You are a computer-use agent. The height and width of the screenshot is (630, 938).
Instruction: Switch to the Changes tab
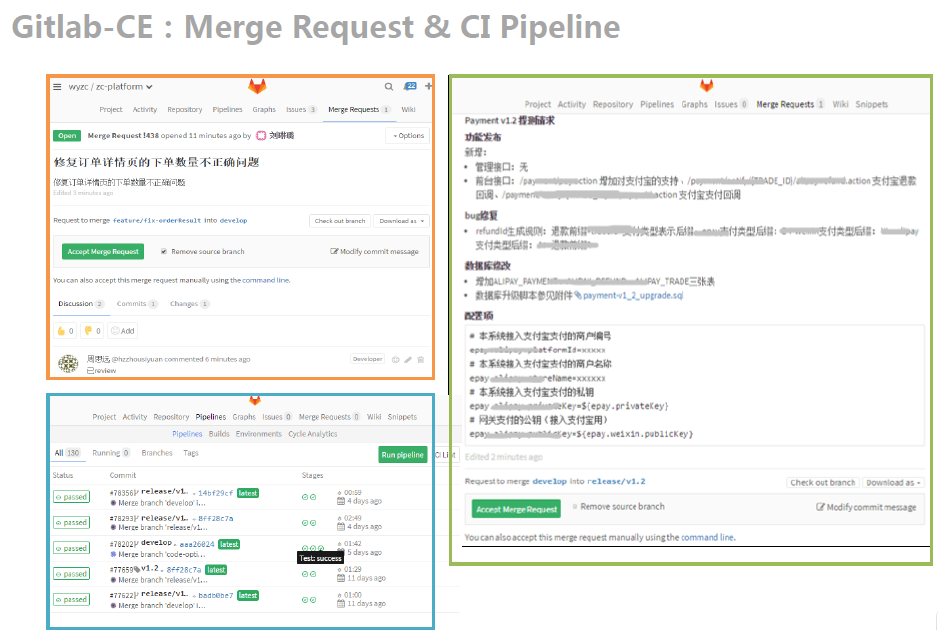[x=189, y=304]
